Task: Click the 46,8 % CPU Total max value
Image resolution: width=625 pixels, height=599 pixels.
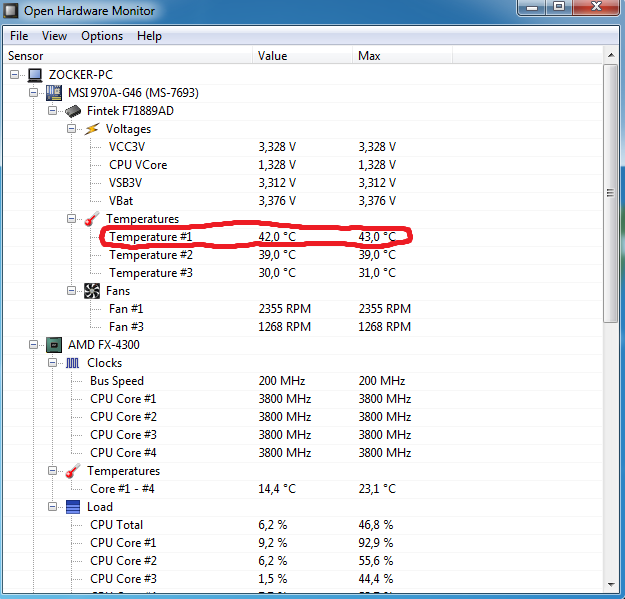Action: pos(376,525)
